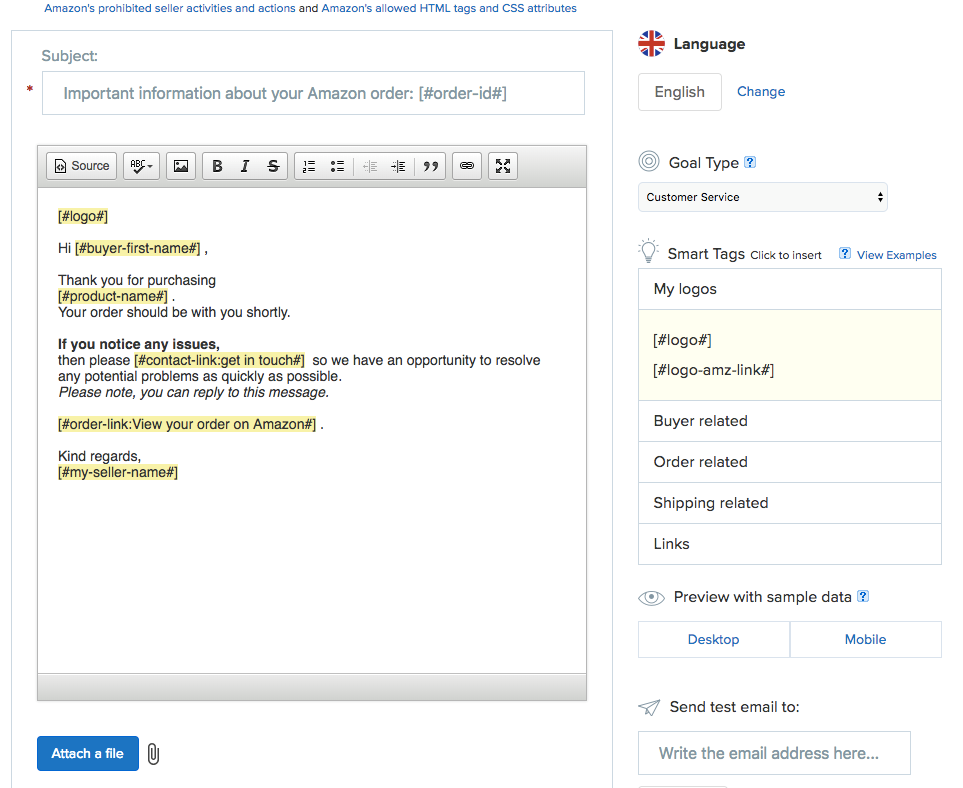
Task: Click the "Kind regards," line in the editor
Action: coord(99,456)
